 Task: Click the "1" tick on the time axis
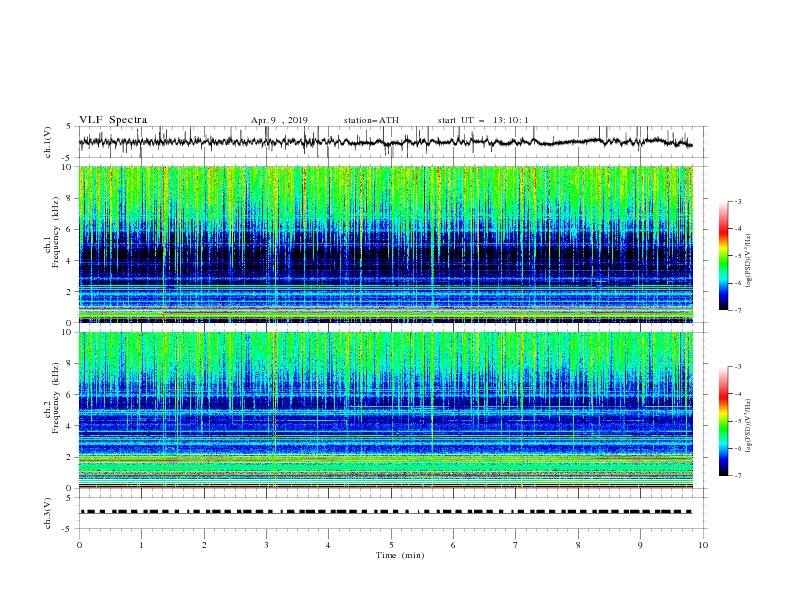click(x=141, y=545)
